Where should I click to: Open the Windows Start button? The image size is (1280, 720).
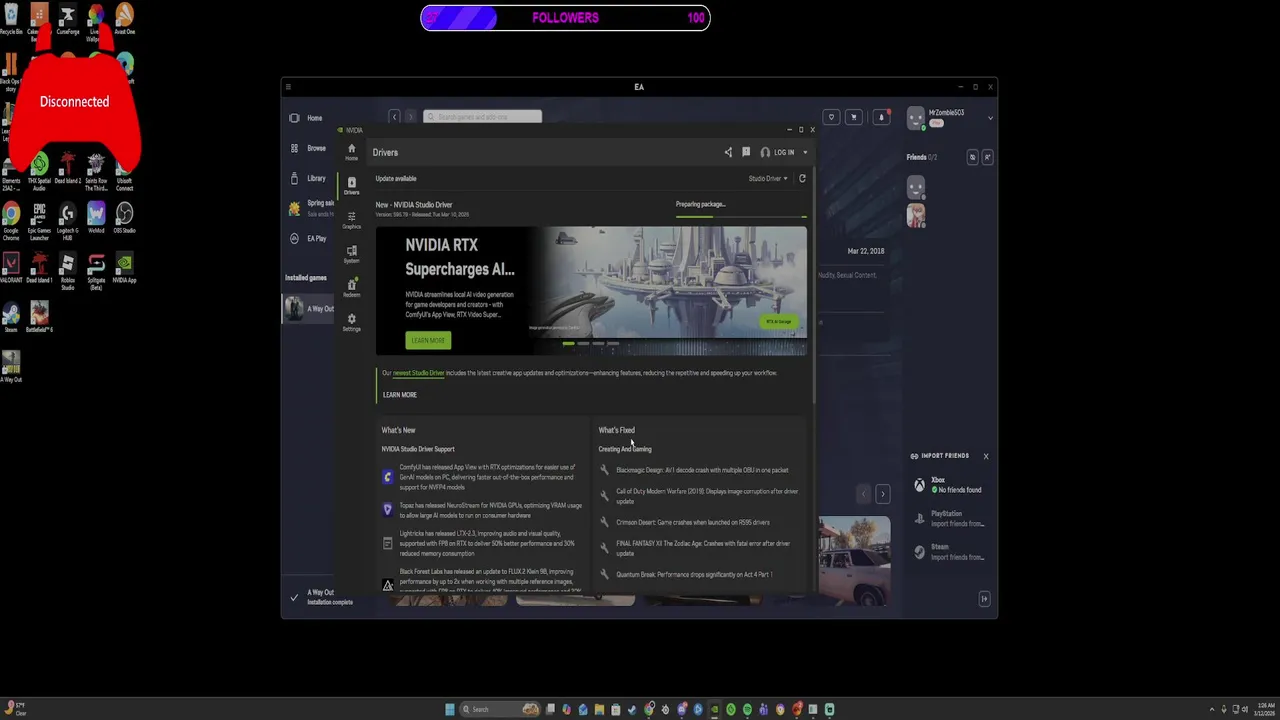pos(450,709)
